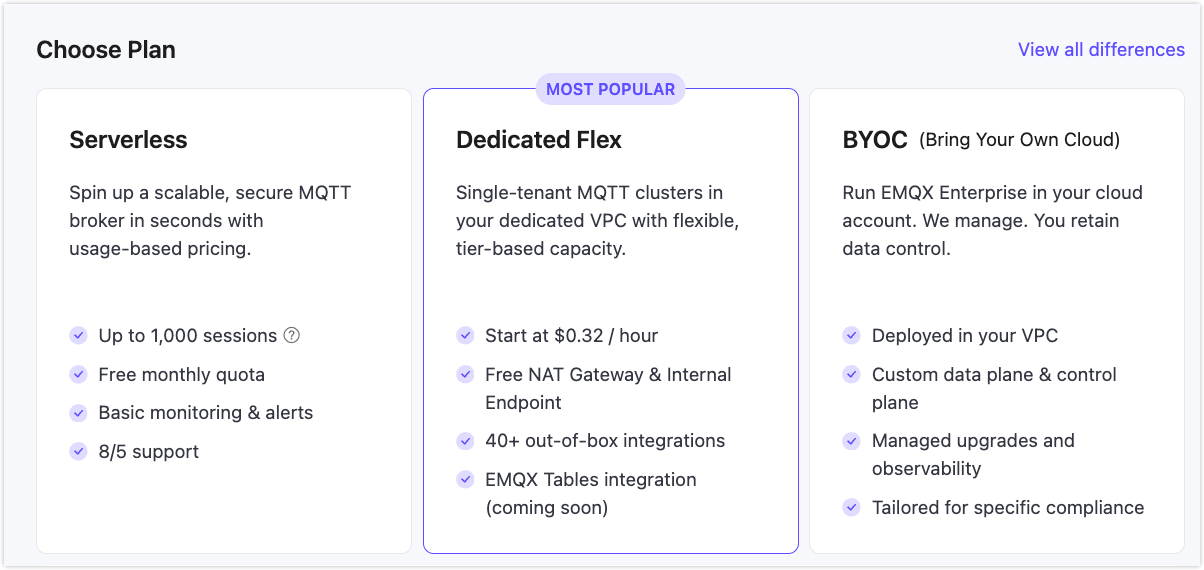Click checkmark next to Tailored for specific compliance
This screenshot has height=570, width=1204.
[851, 507]
